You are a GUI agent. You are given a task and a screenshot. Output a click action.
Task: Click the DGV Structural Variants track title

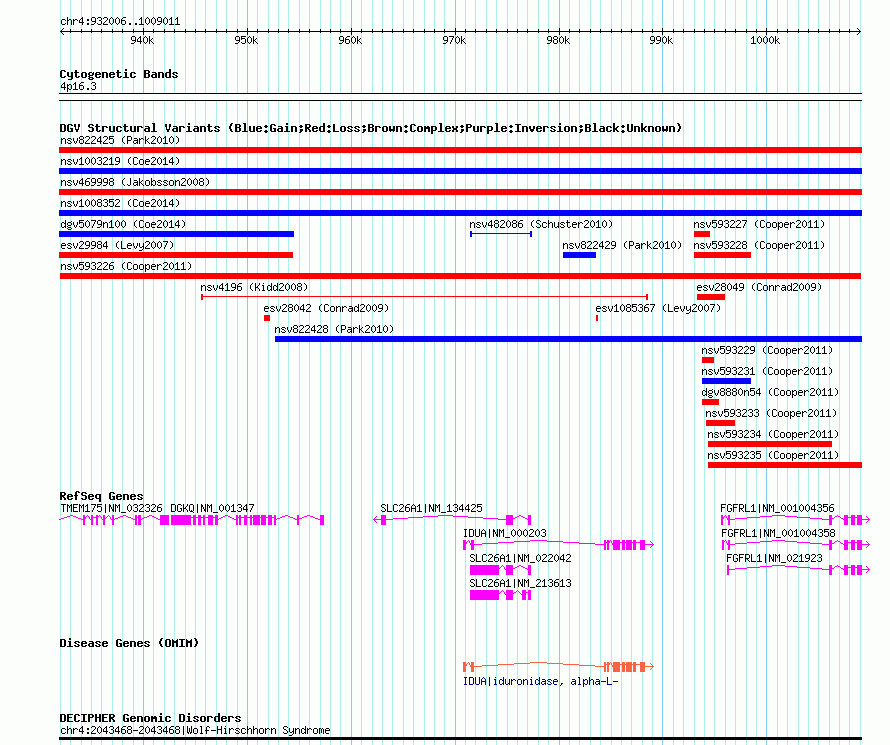pos(370,128)
